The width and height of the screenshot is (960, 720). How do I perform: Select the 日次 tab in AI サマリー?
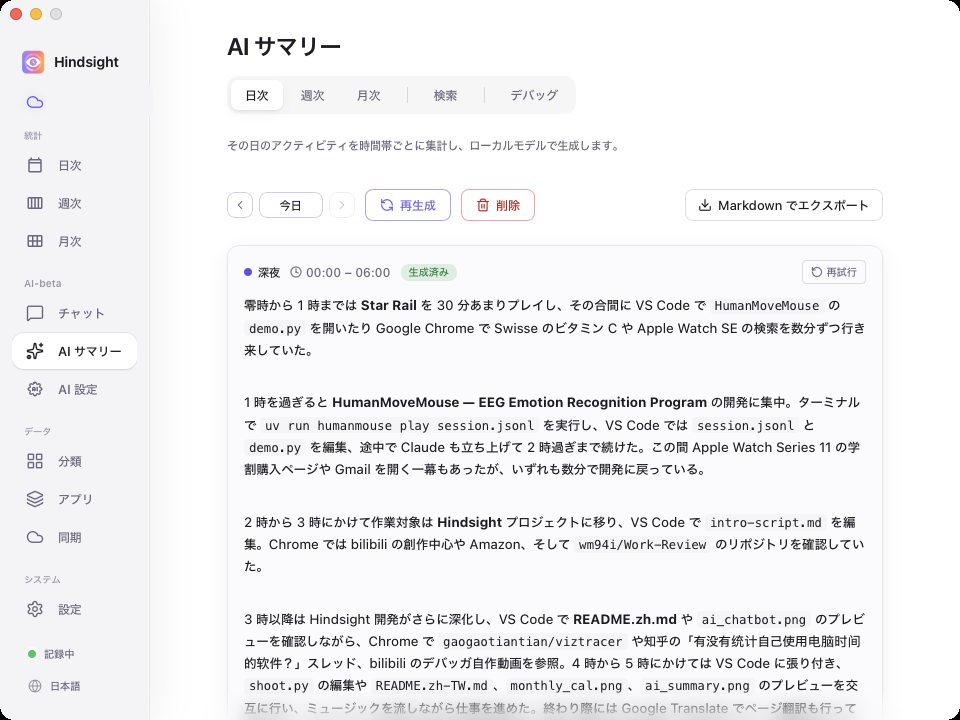point(257,95)
